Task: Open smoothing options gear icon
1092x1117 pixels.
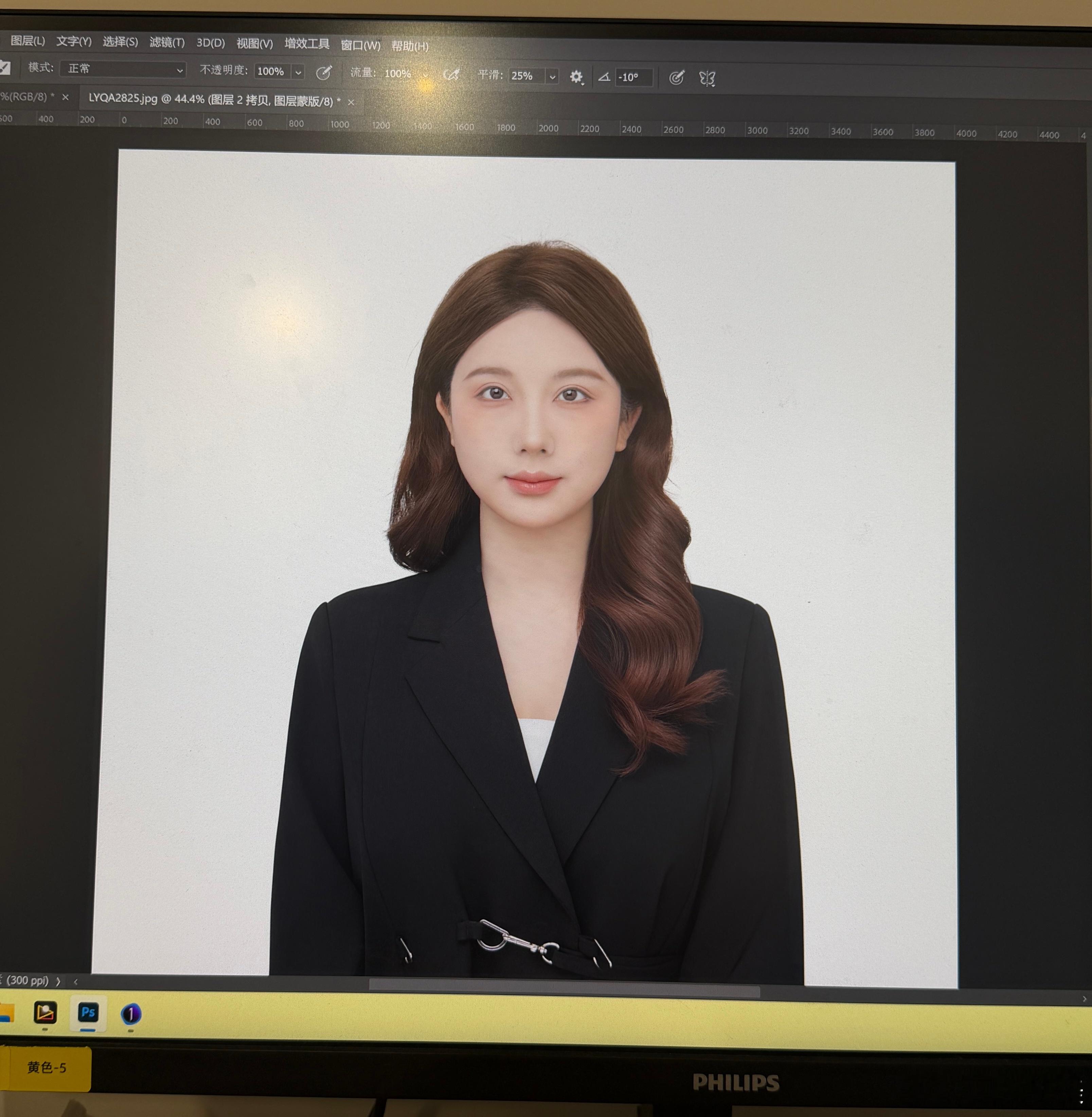Action: click(576, 76)
